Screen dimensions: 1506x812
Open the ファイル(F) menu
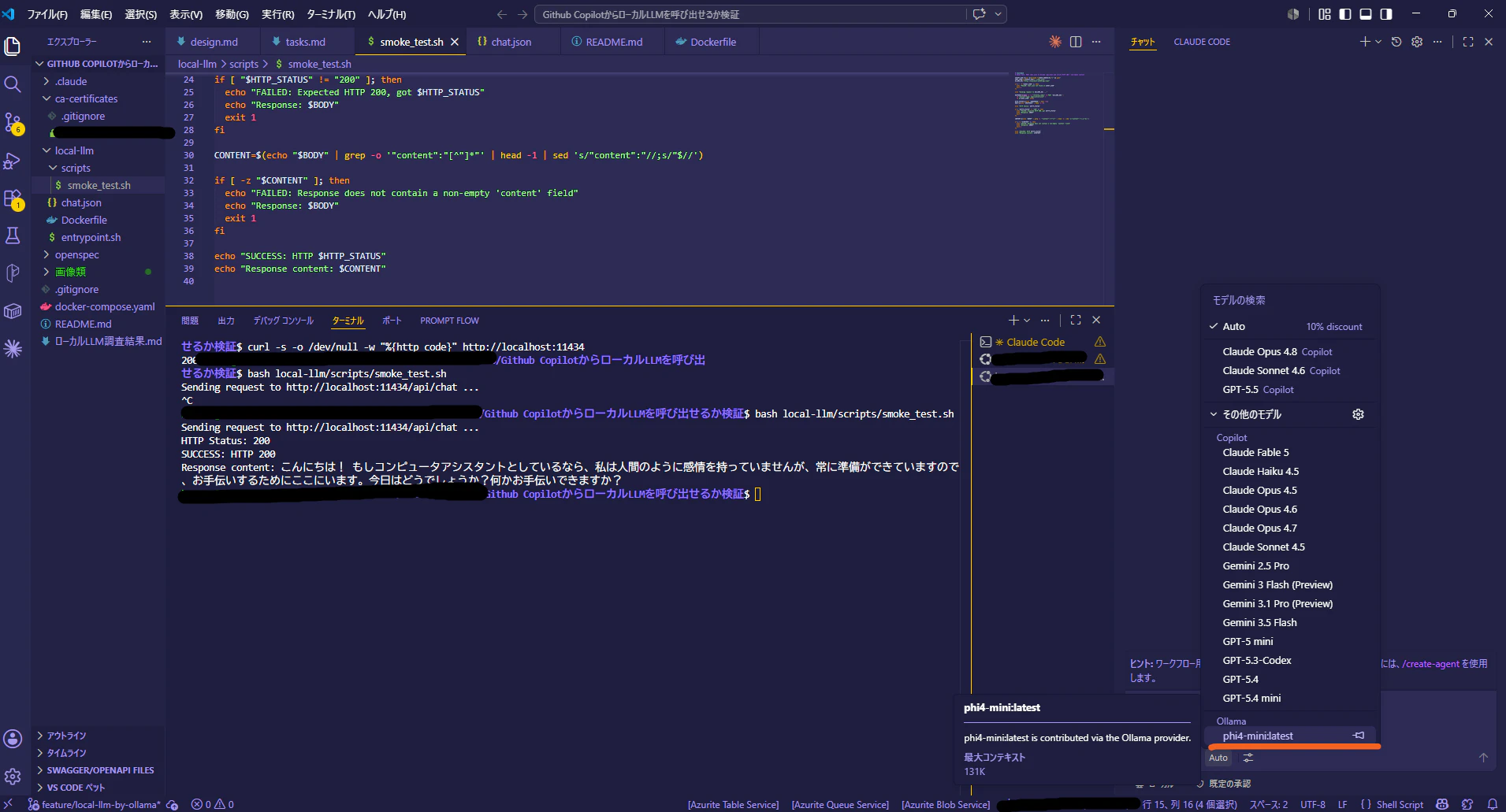click(47, 14)
